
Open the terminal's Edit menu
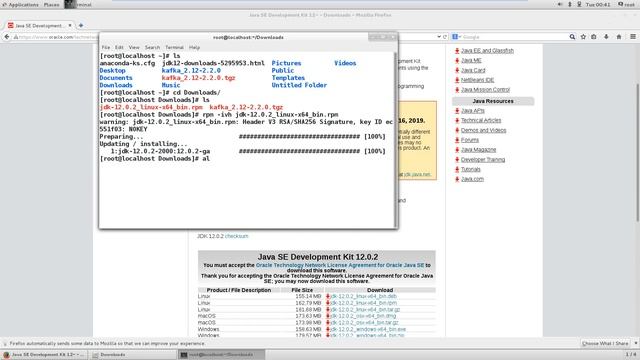pyautogui.click(x=119, y=47)
